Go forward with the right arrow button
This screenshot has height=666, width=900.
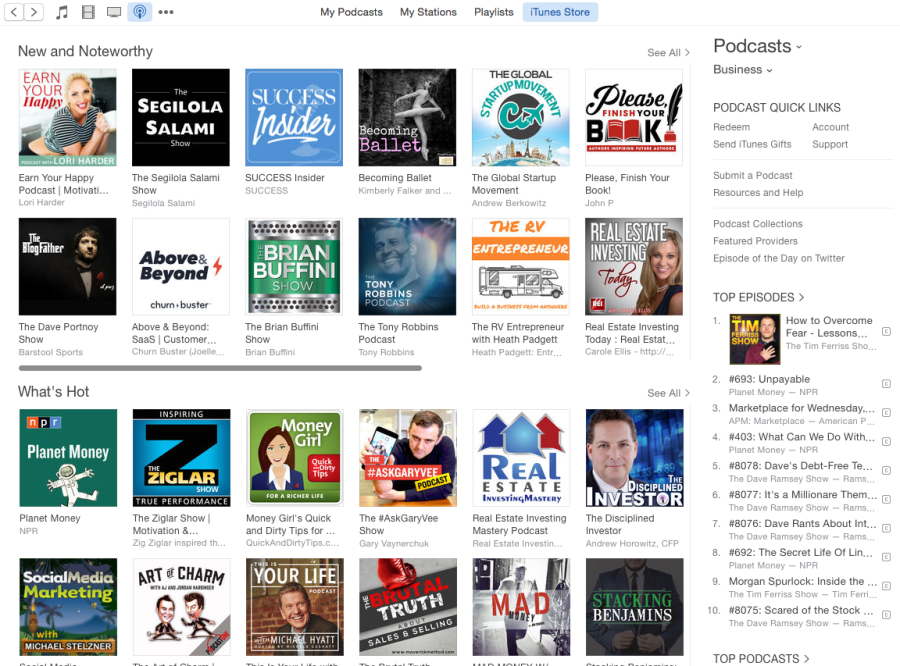pos(34,11)
